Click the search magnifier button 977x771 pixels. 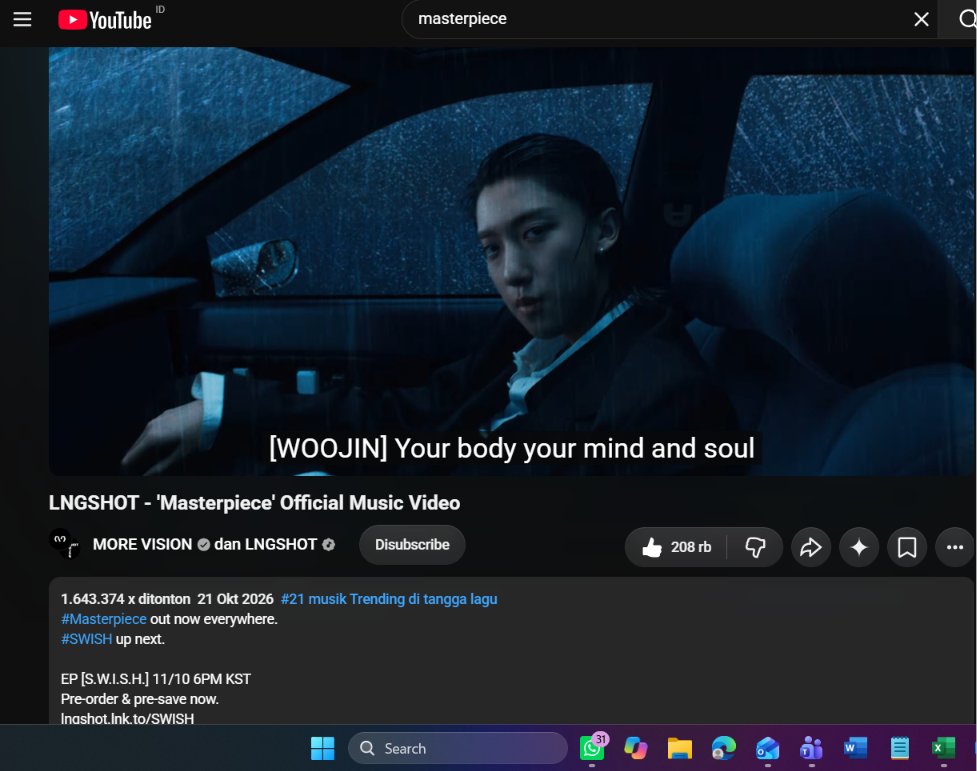point(966,19)
